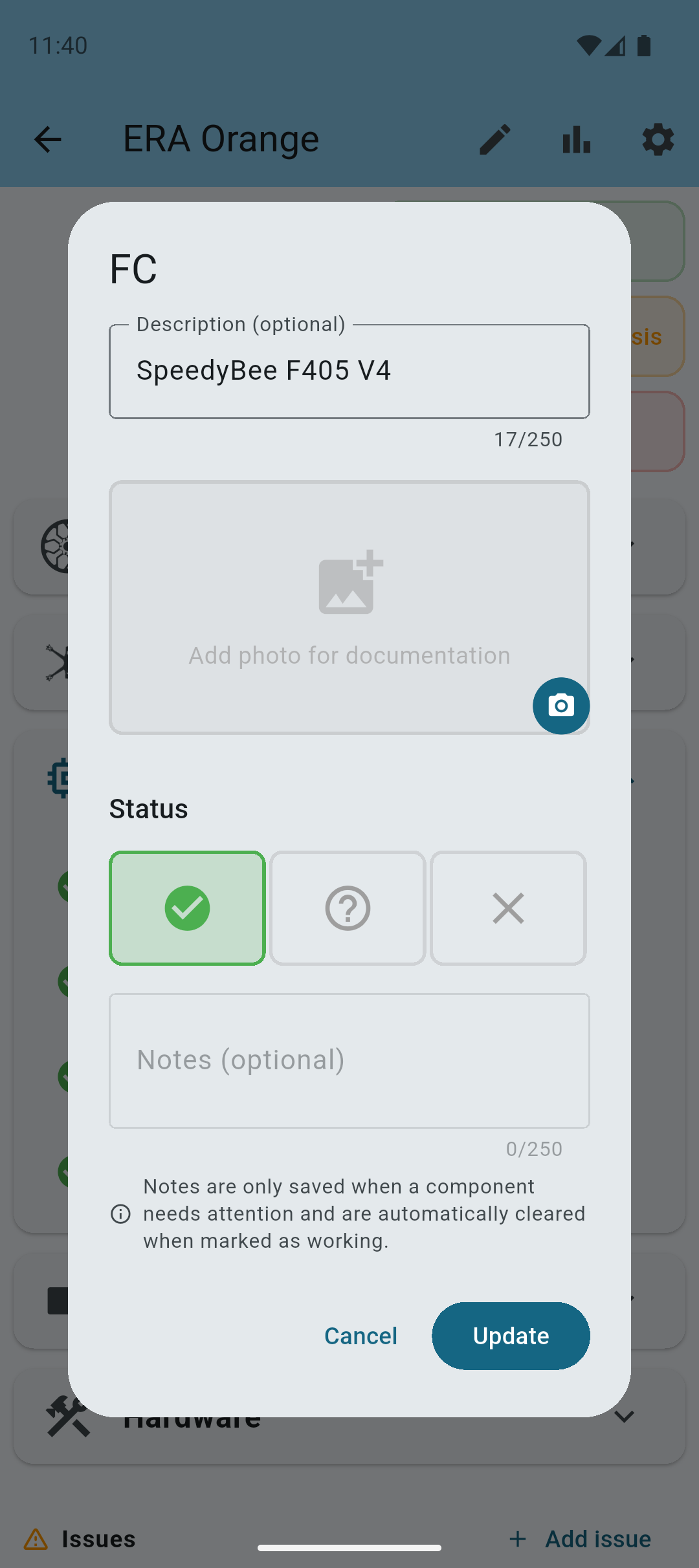Click the Update button
The height and width of the screenshot is (1568, 699).
coord(511,1336)
